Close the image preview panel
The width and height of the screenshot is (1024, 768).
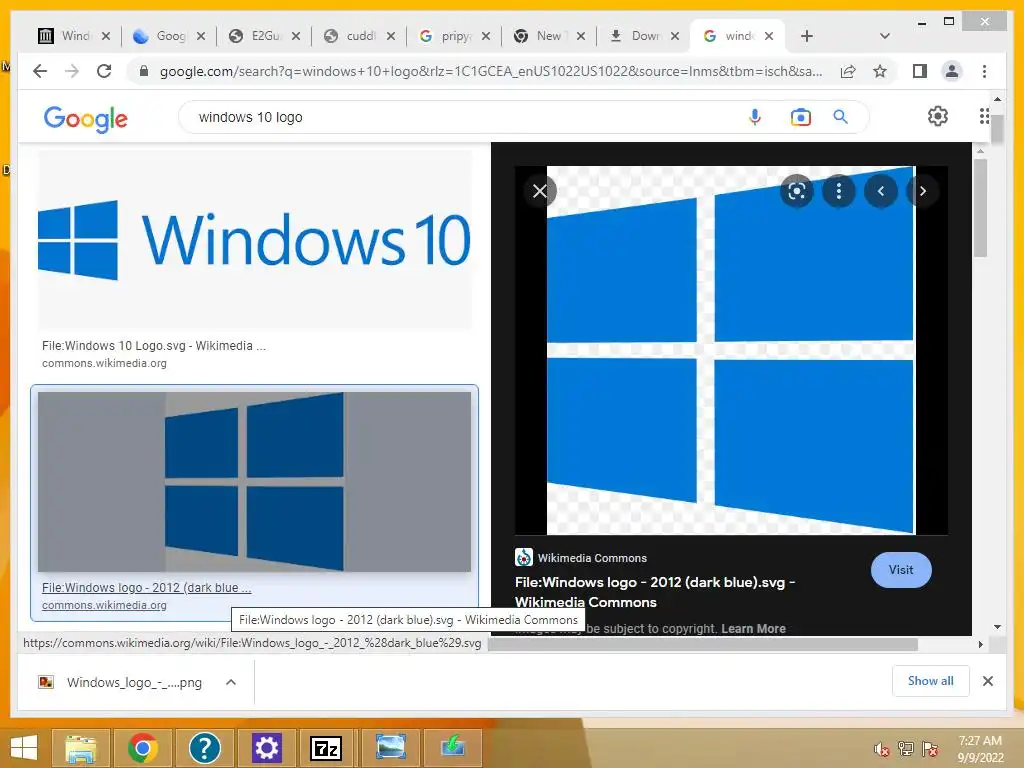click(x=539, y=191)
